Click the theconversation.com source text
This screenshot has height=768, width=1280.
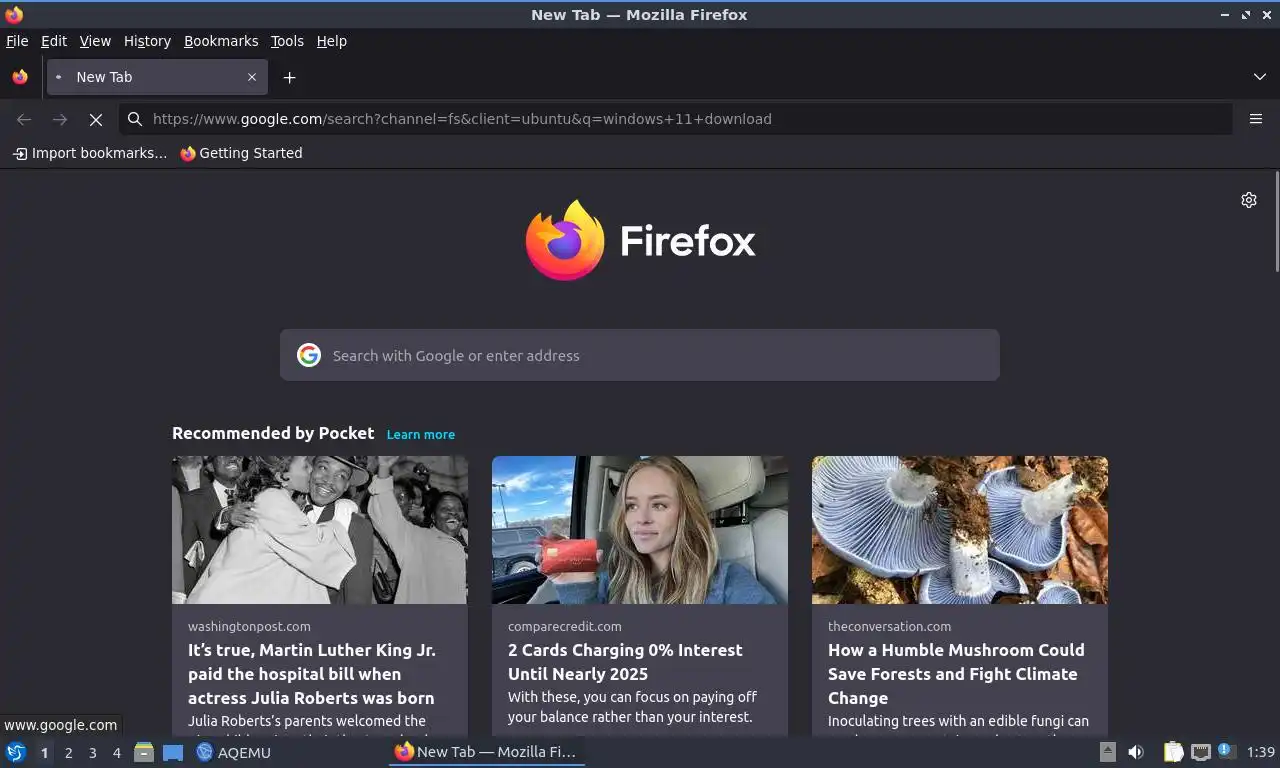889,626
